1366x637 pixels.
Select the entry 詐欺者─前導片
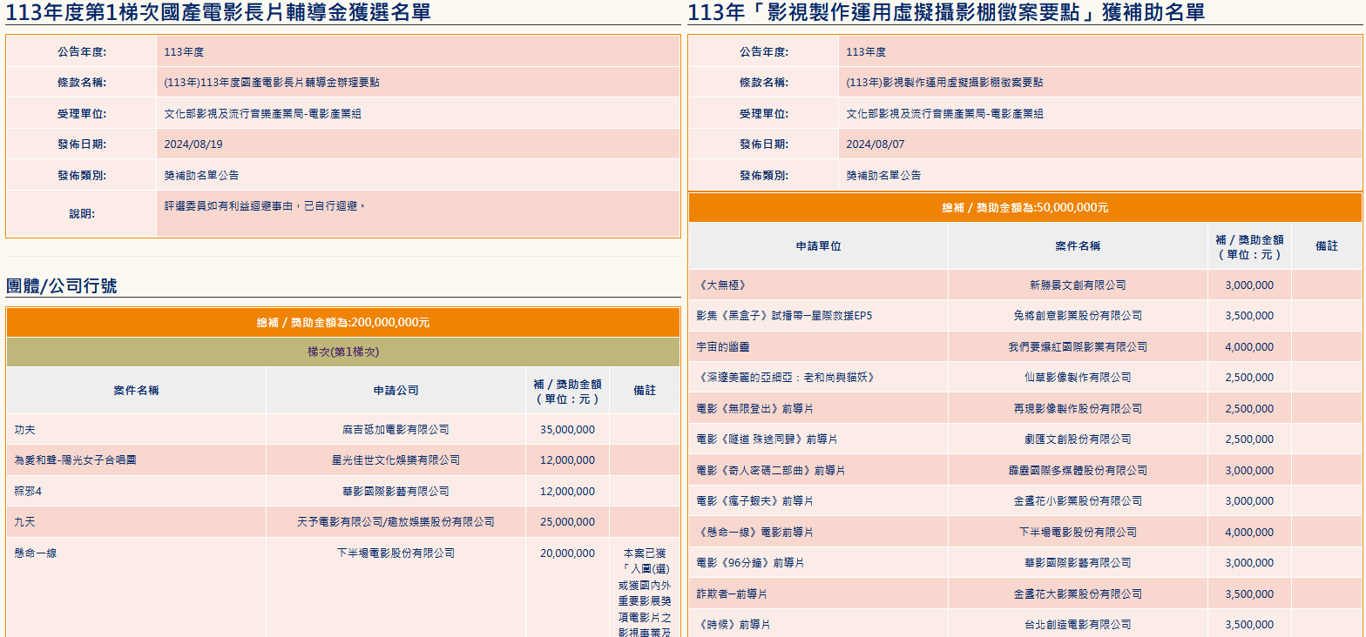732,594
